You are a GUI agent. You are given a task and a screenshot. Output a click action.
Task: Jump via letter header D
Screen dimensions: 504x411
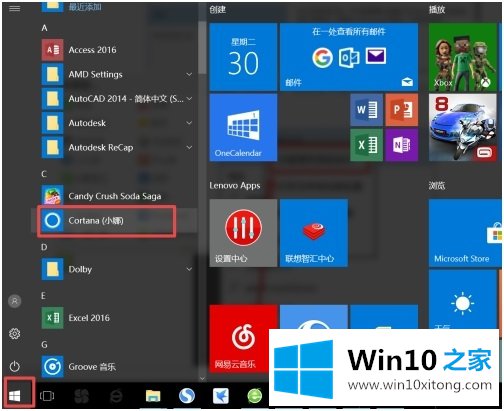tap(44, 247)
